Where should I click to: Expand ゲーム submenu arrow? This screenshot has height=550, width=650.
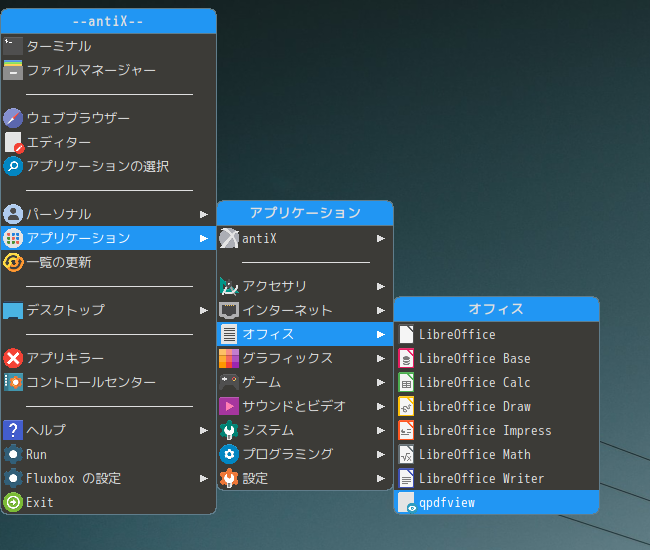tap(381, 382)
